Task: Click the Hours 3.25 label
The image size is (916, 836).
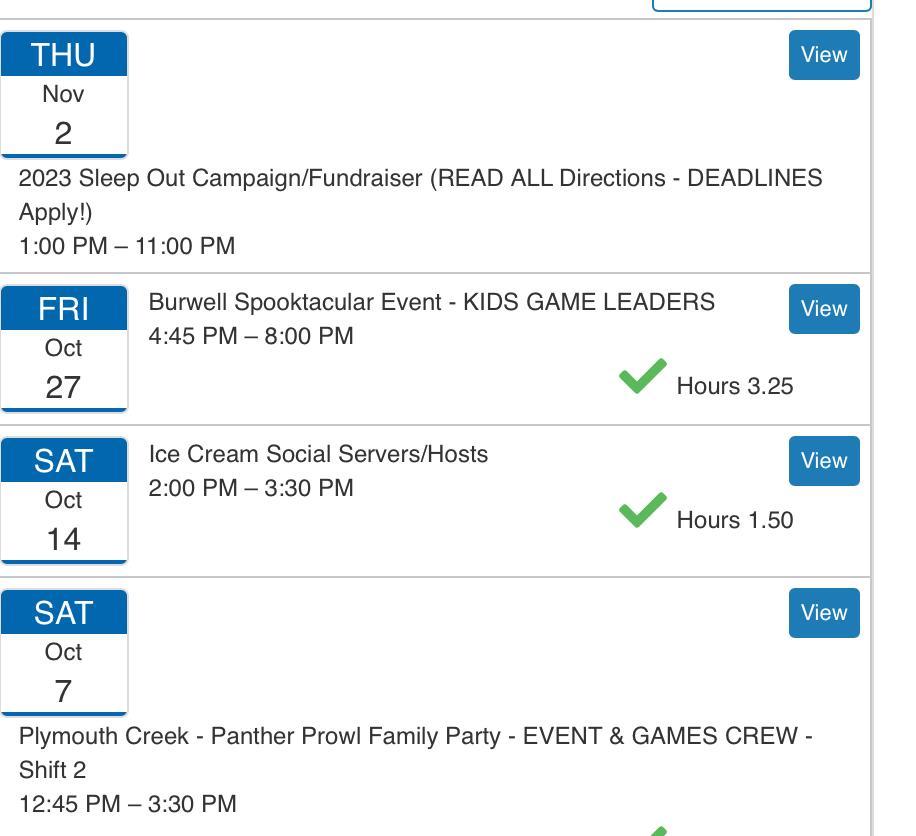Action: [x=735, y=386]
